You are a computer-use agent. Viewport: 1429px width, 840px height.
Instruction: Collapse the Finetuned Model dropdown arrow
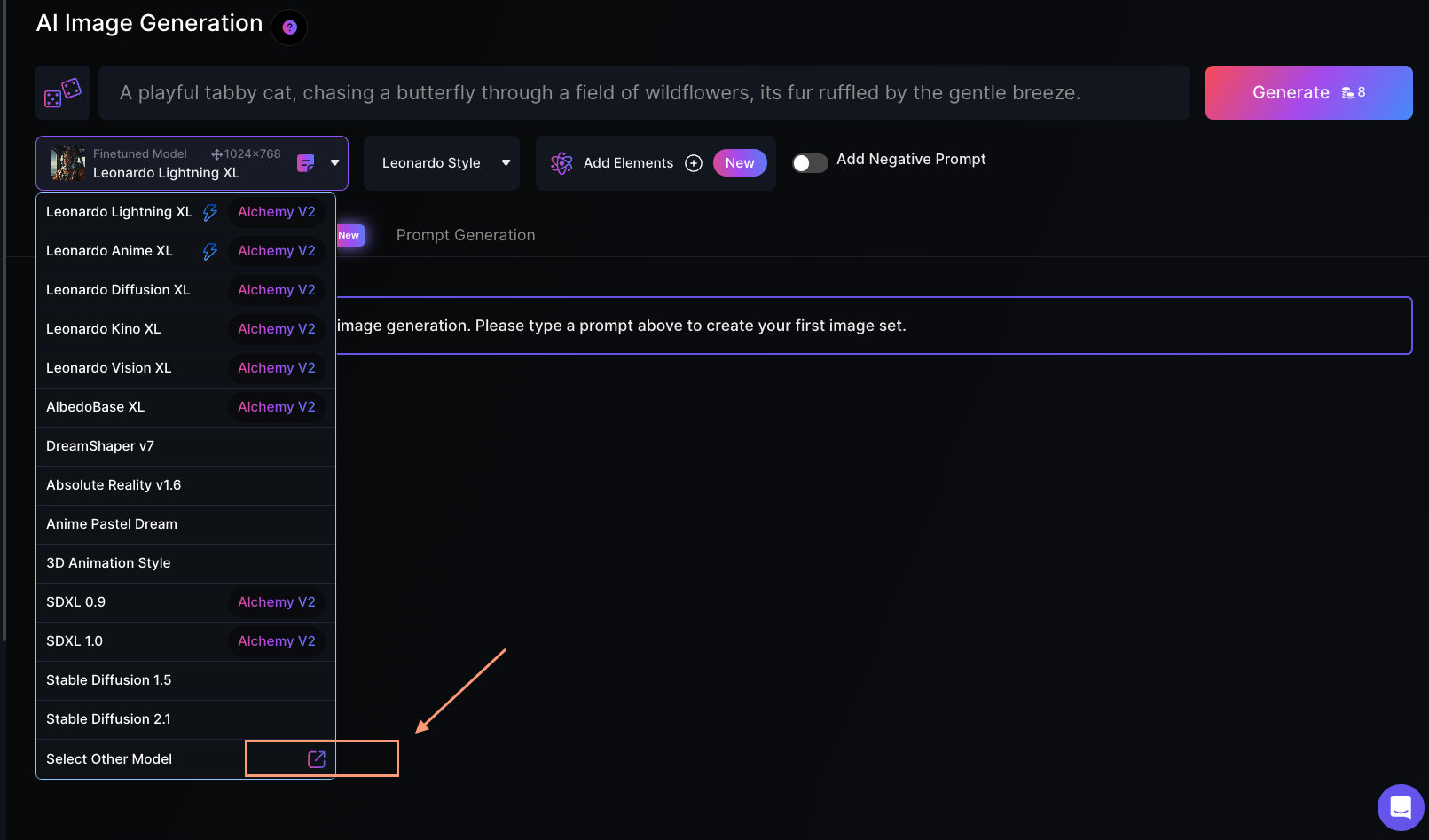334,163
